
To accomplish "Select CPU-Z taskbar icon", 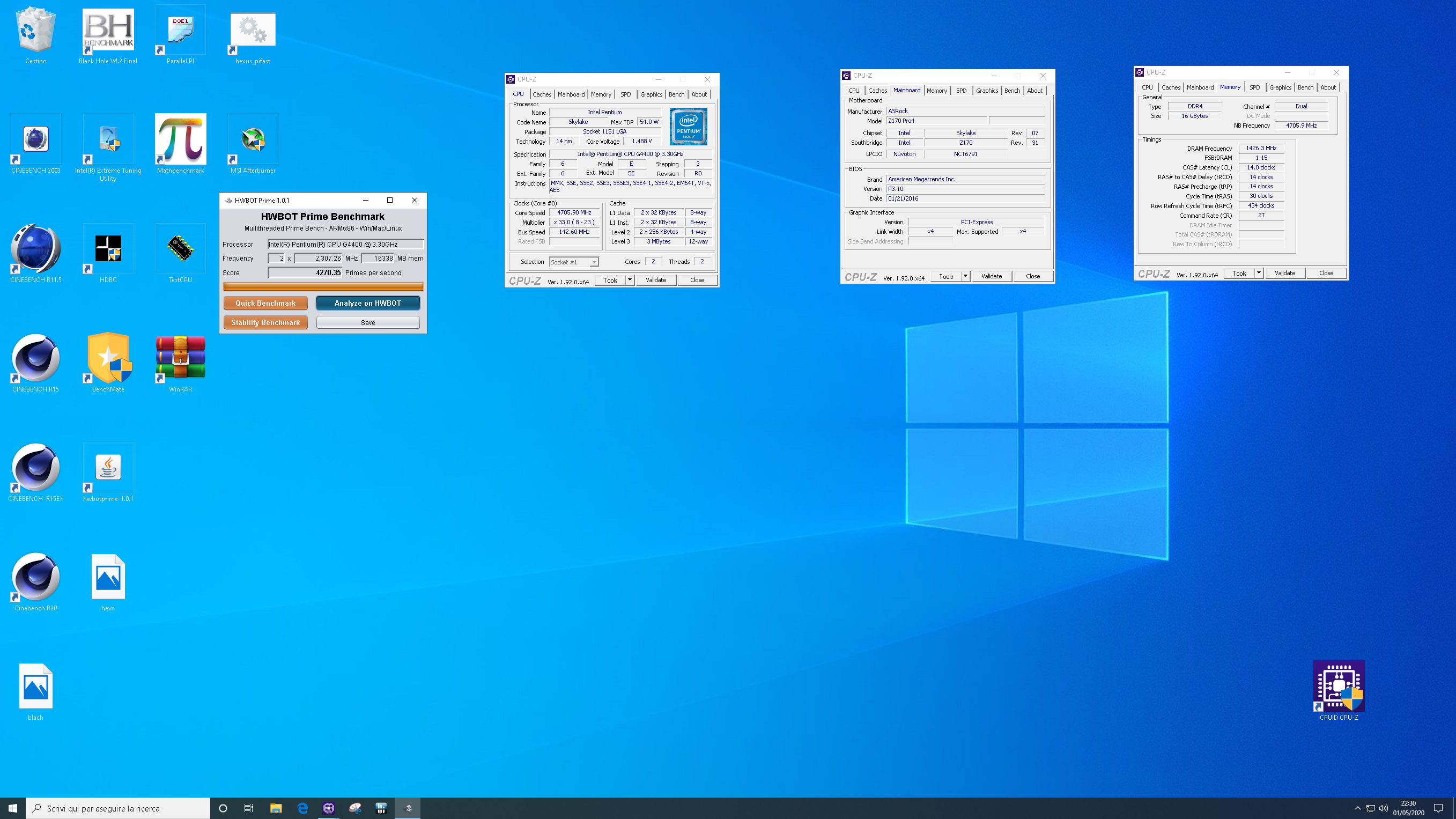I will (x=328, y=808).
